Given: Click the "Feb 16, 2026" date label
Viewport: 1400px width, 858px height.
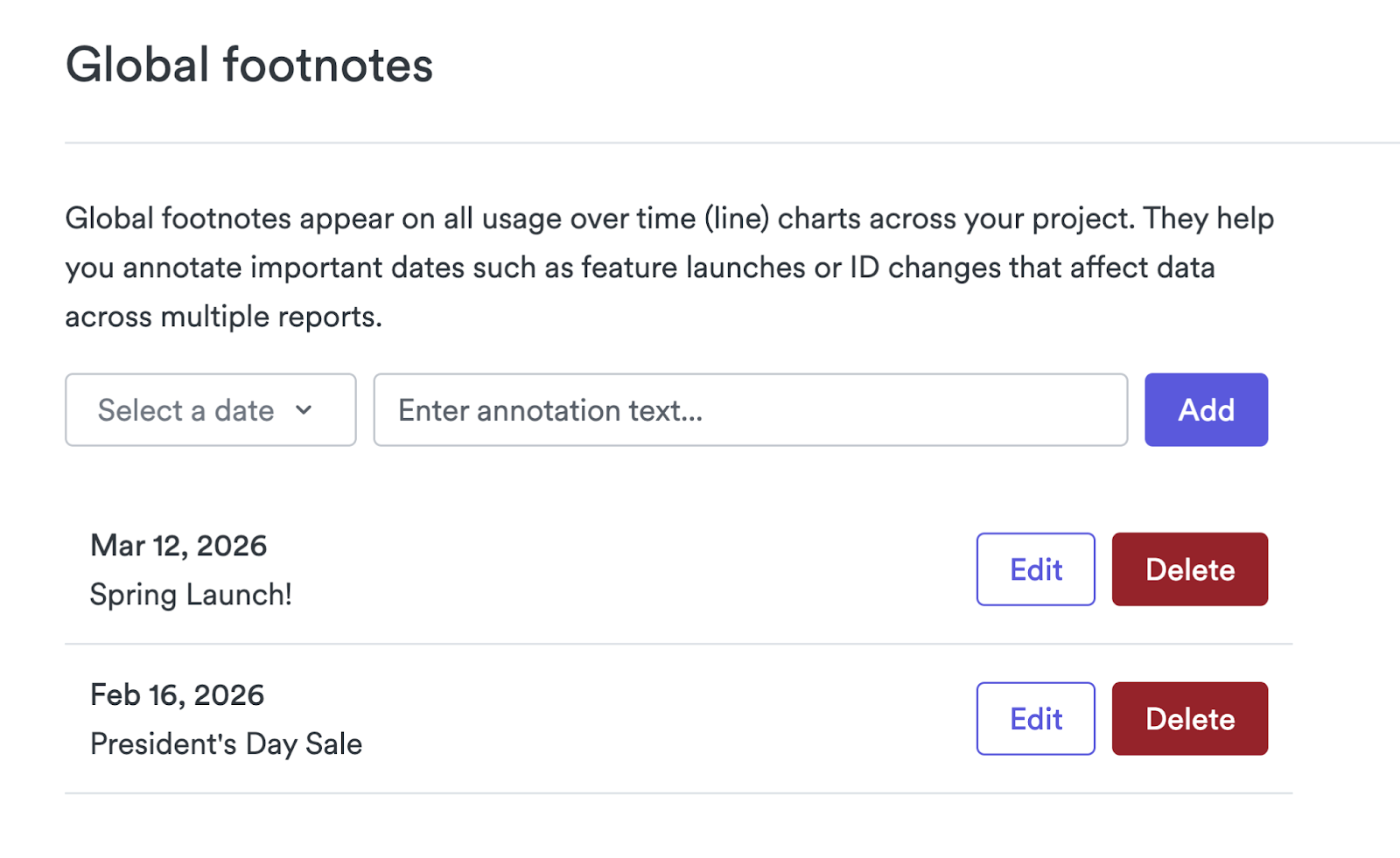Looking at the screenshot, I should (x=177, y=695).
